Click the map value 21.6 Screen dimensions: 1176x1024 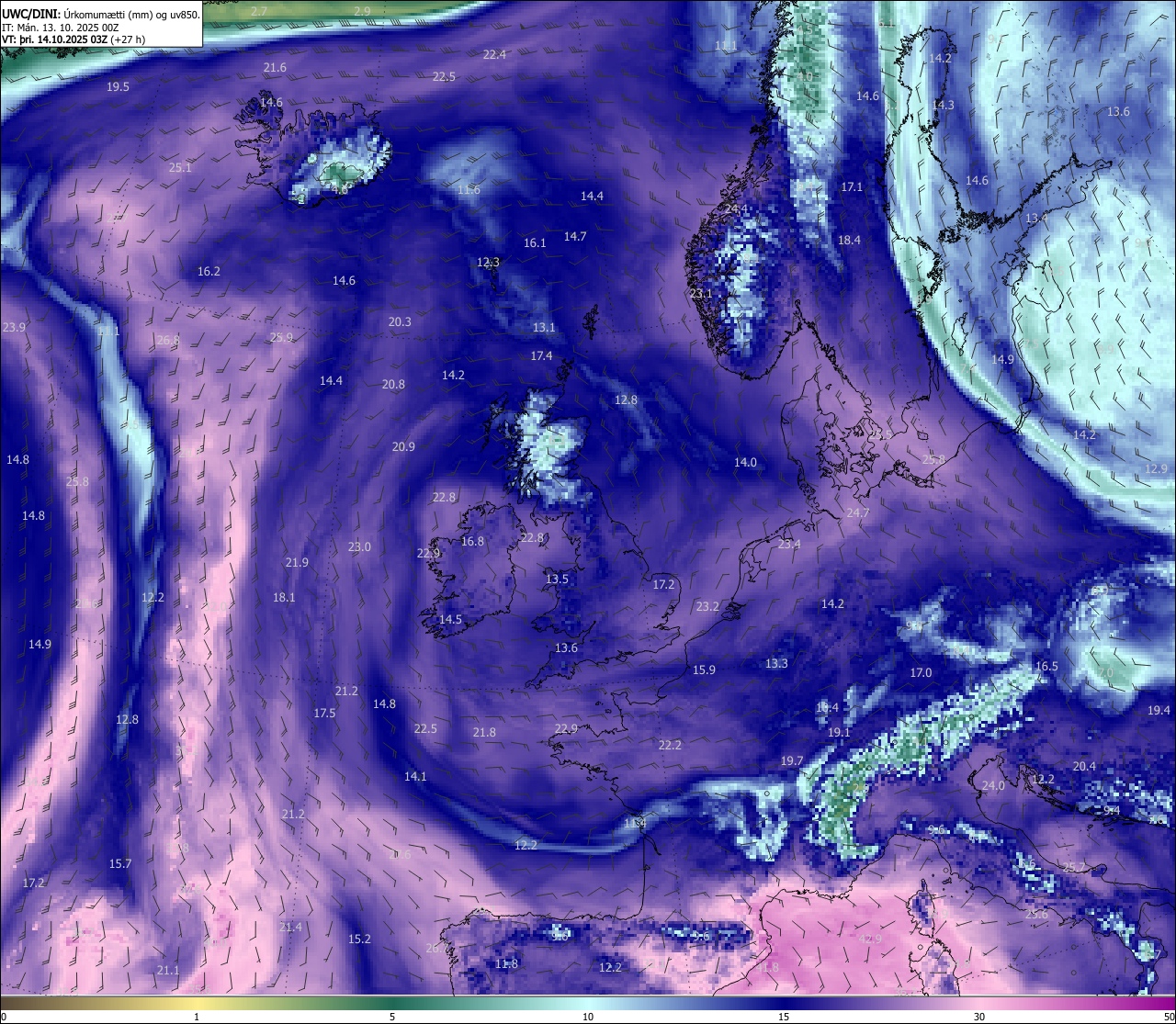click(275, 68)
